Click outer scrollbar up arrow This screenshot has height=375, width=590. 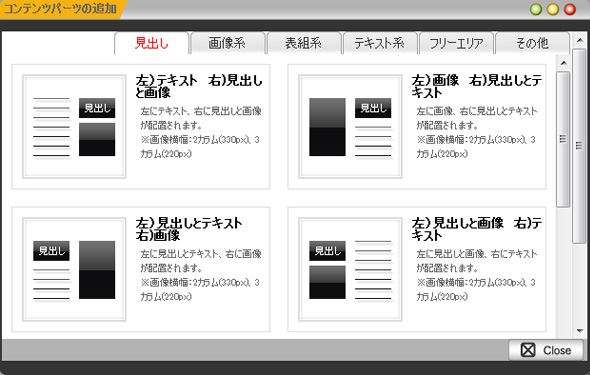click(579, 40)
